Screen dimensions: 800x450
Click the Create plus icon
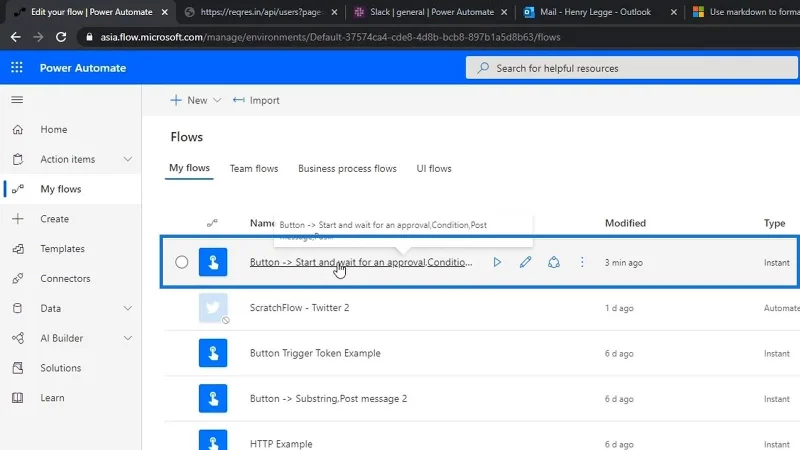[17, 219]
